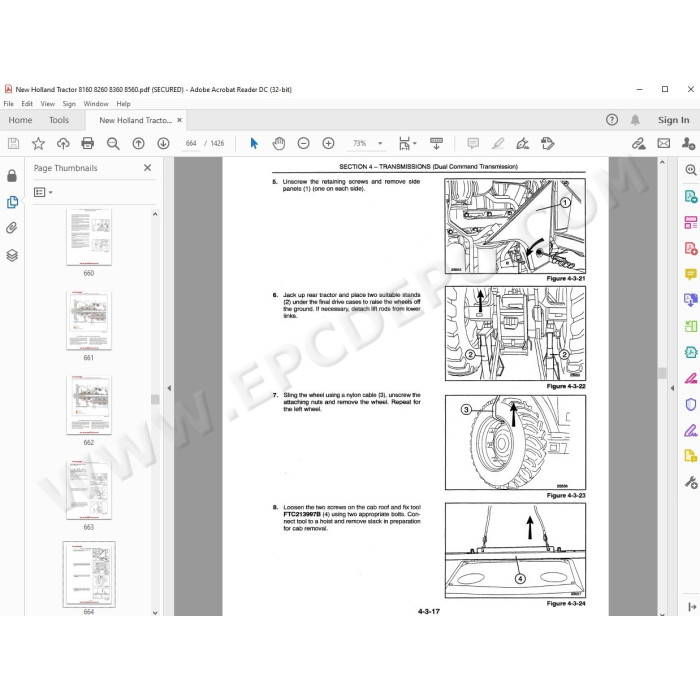700x700 pixels.
Task: Choose the Selection arrow tool
Action: coord(254,143)
